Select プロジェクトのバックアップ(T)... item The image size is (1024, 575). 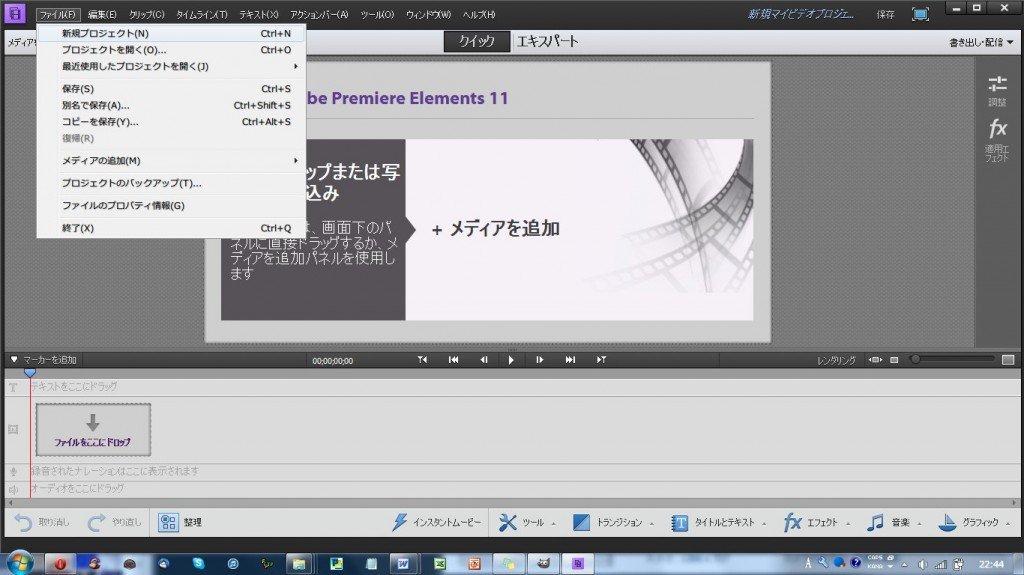pos(171,183)
